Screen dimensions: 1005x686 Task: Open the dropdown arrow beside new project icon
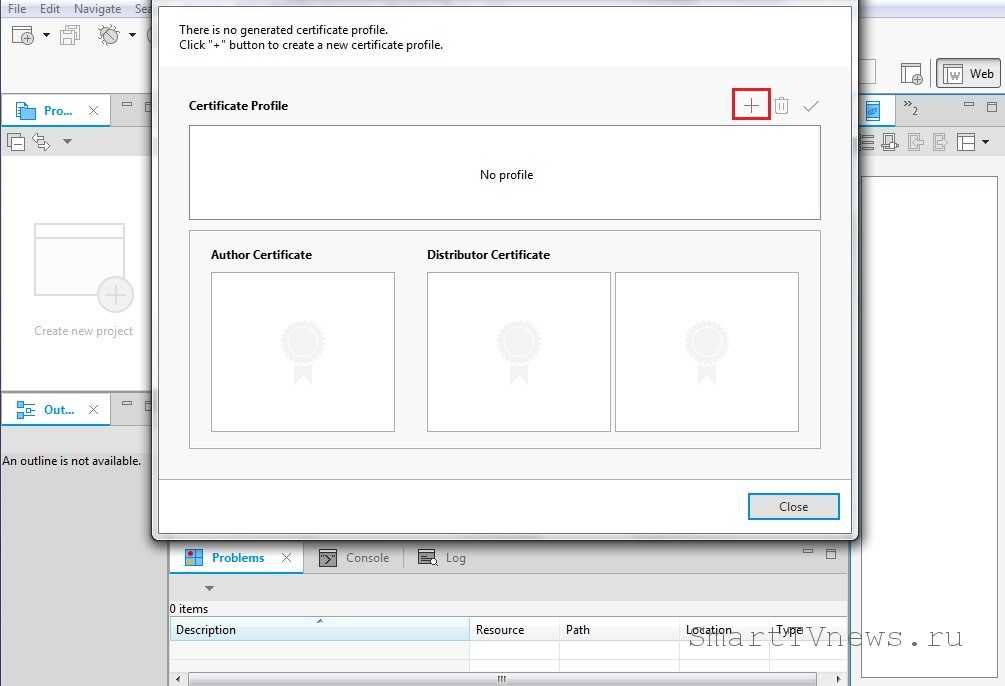click(46, 36)
